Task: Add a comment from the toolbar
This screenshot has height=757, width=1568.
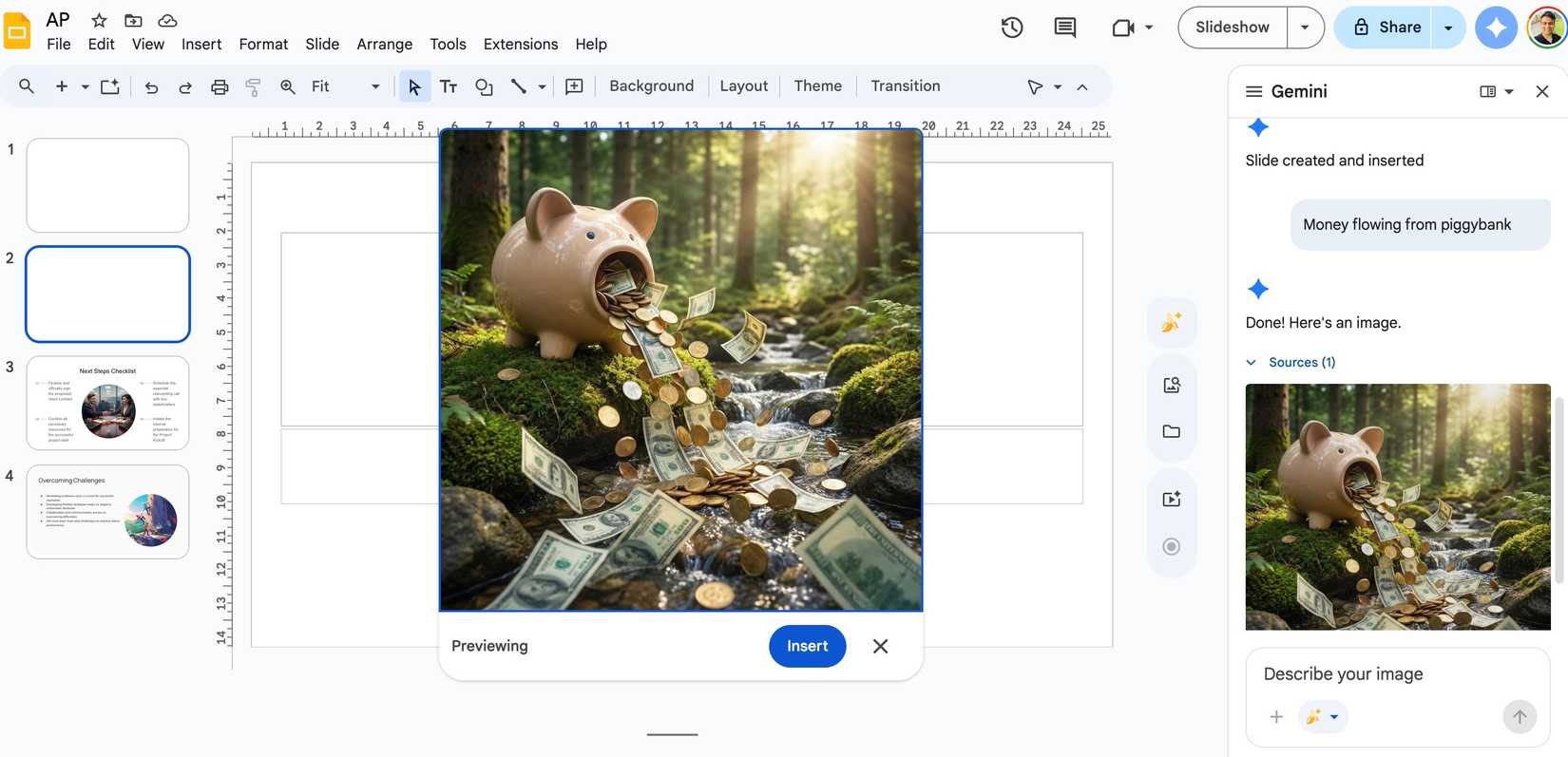Action: 574,86
